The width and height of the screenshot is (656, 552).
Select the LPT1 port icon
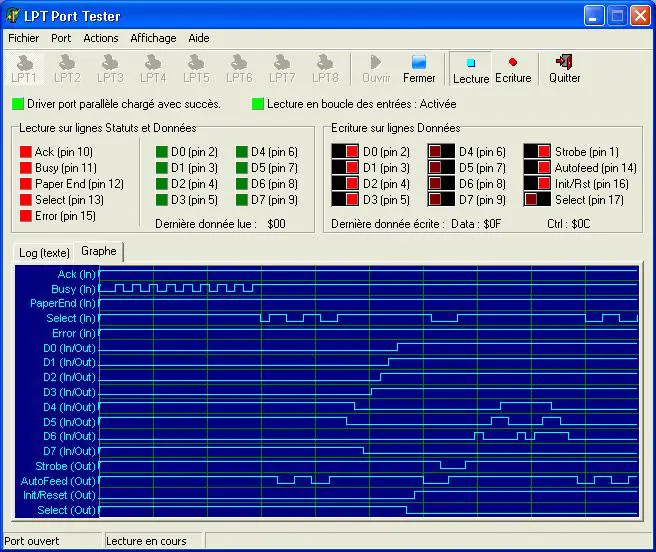(24, 69)
